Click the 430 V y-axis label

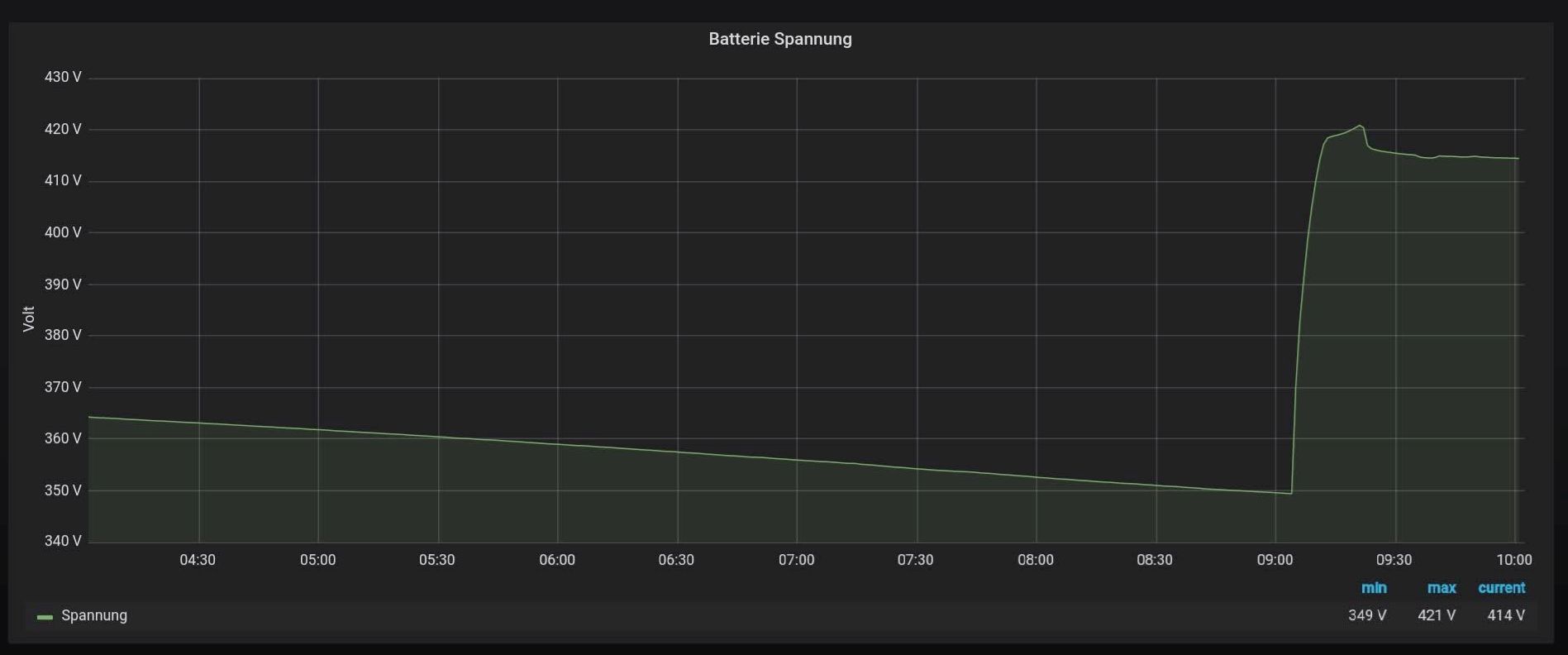pos(63,77)
